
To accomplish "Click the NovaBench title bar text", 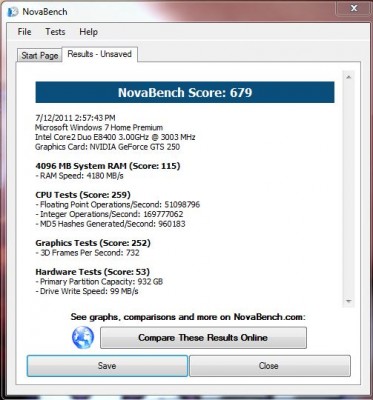I will click(x=45, y=12).
